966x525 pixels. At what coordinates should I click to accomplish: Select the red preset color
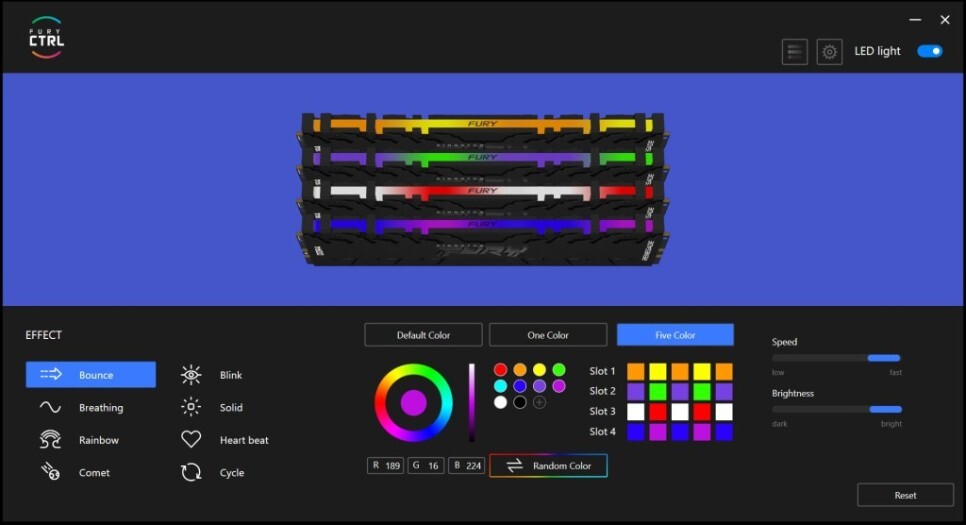tap(500, 370)
